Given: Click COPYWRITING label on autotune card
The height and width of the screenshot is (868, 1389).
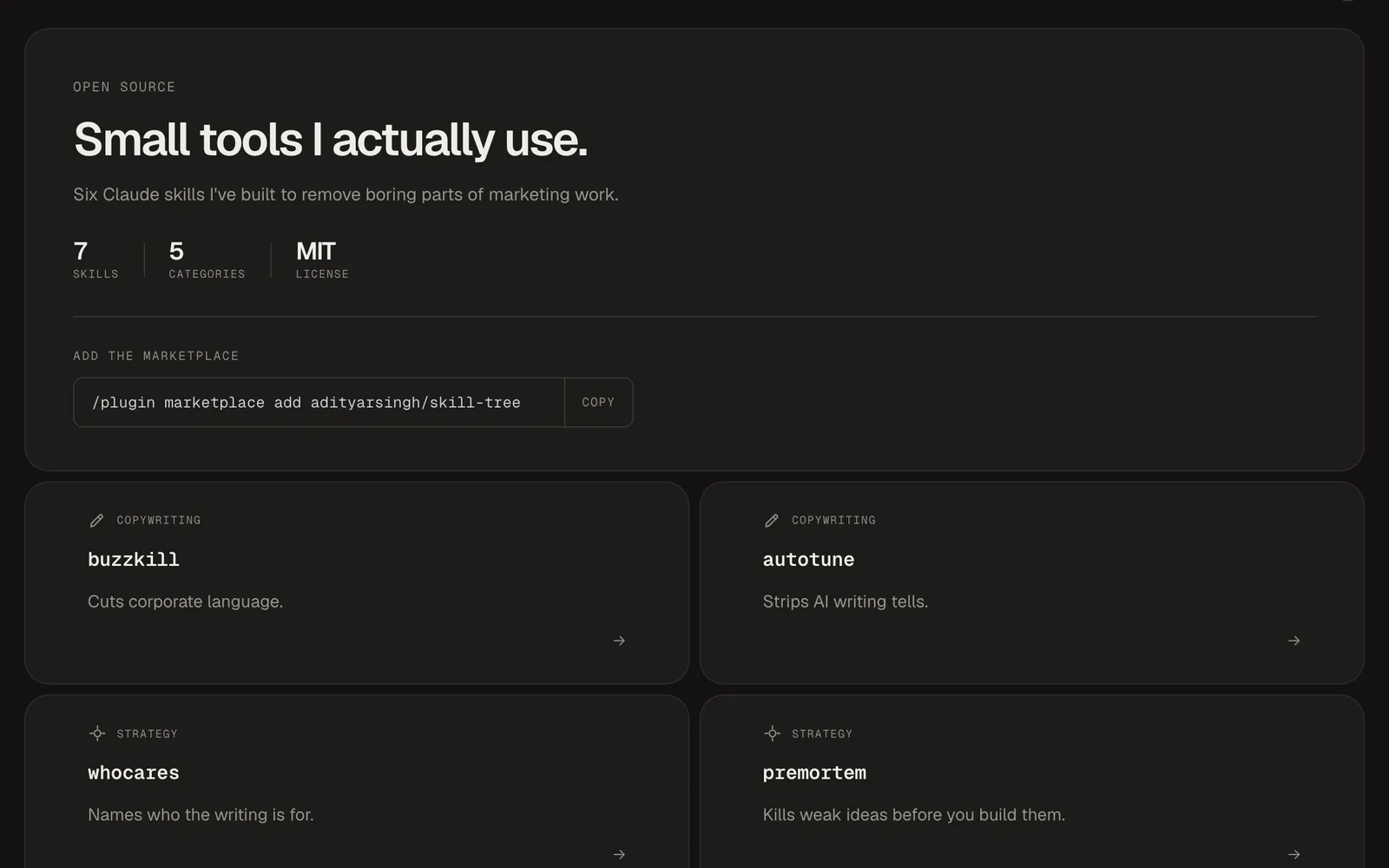Looking at the screenshot, I should point(833,520).
